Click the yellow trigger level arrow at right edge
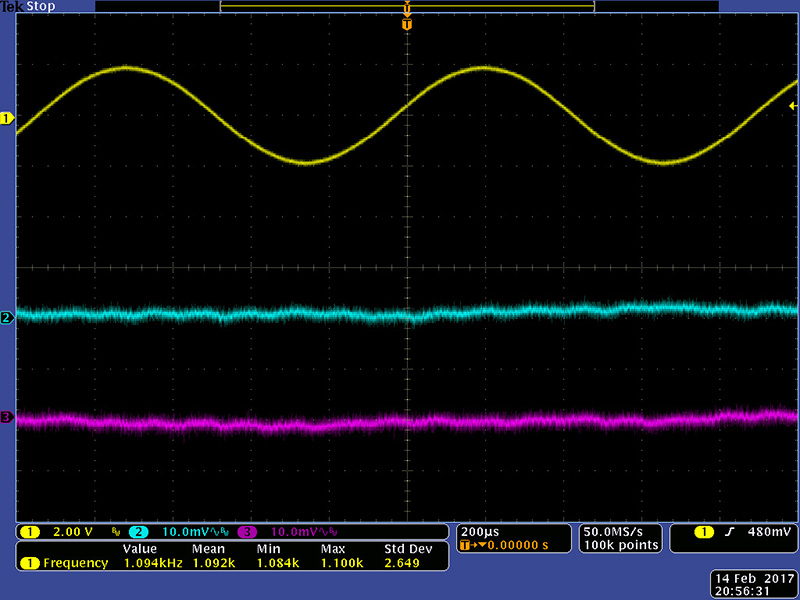Viewport: 800px width, 600px height. pos(793,106)
